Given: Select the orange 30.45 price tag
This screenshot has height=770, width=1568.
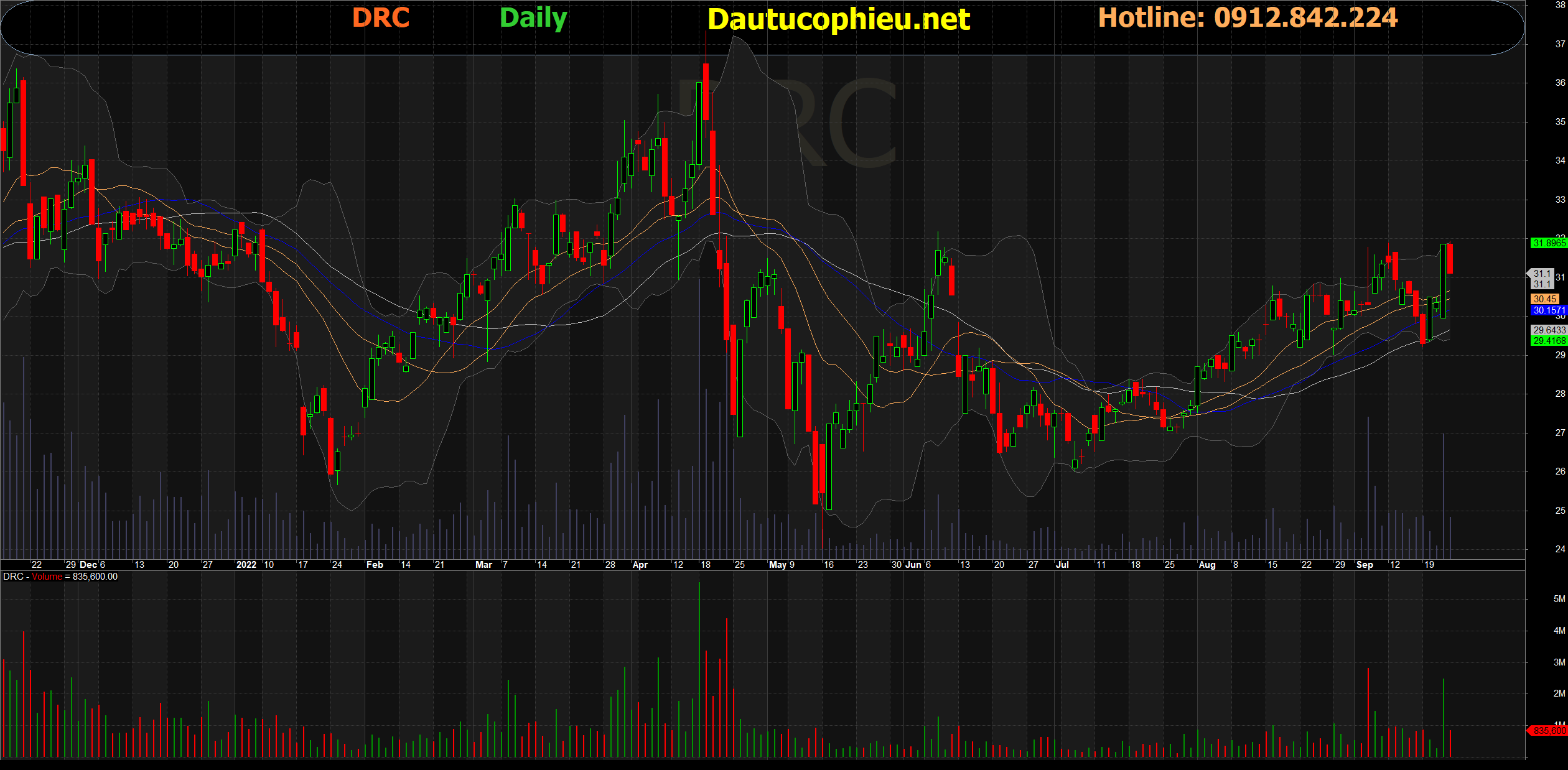Looking at the screenshot, I should 1545,299.
